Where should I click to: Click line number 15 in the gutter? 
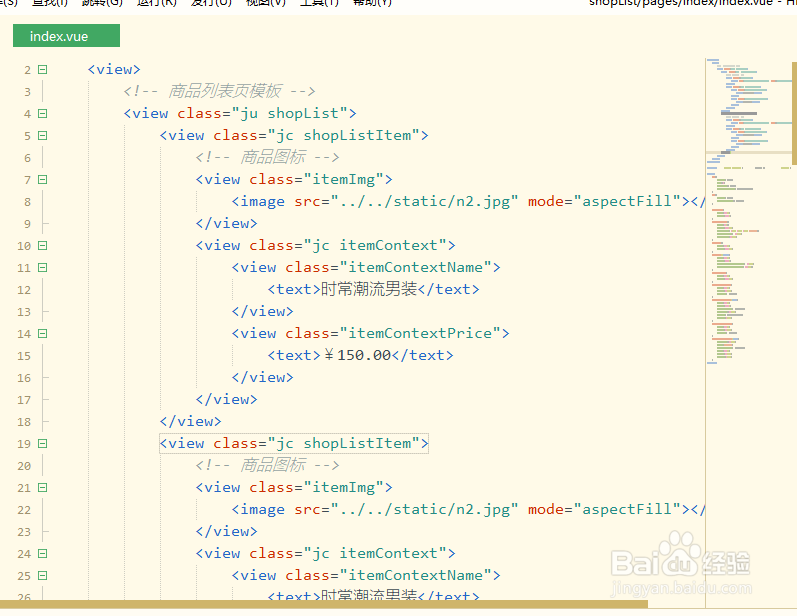point(24,356)
